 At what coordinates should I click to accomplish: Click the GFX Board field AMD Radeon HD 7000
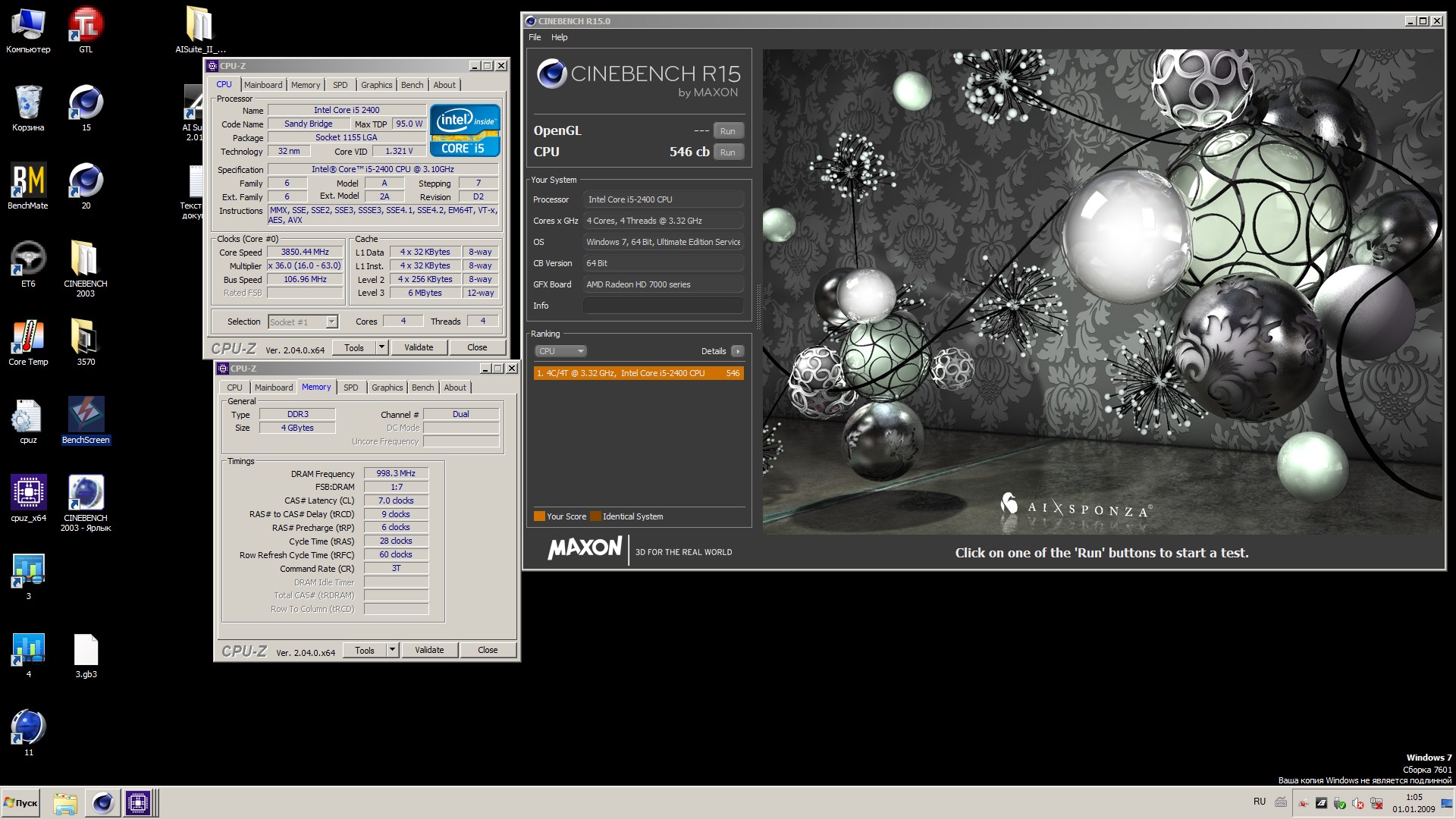point(663,284)
